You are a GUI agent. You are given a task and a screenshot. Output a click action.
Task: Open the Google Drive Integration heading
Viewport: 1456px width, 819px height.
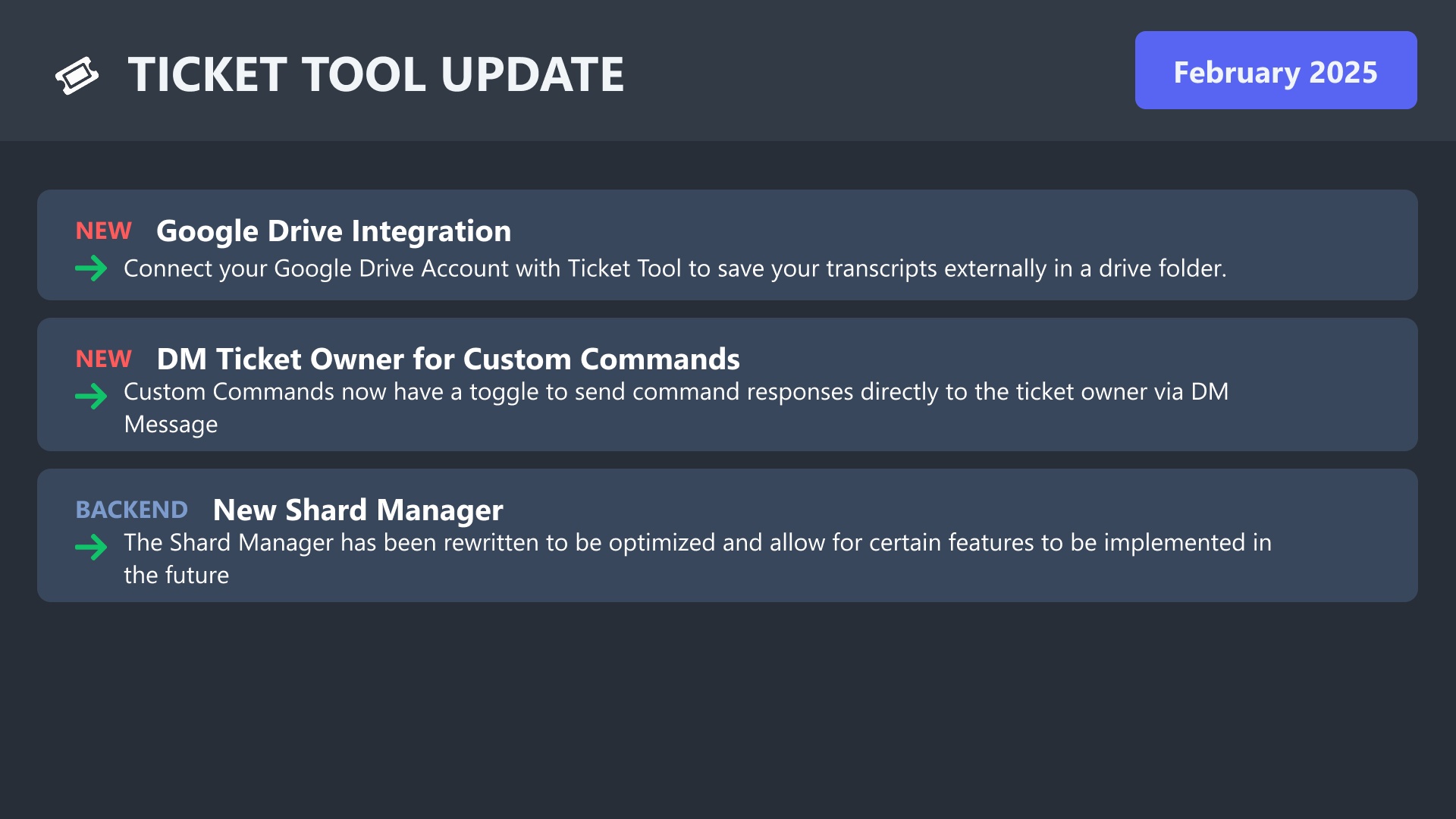pyautogui.click(x=334, y=231)
